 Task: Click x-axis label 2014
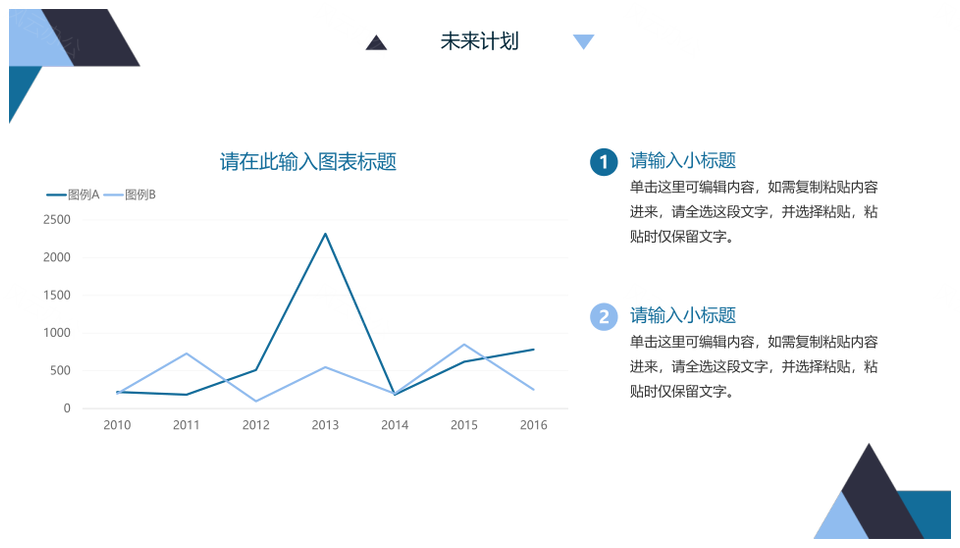395,425
